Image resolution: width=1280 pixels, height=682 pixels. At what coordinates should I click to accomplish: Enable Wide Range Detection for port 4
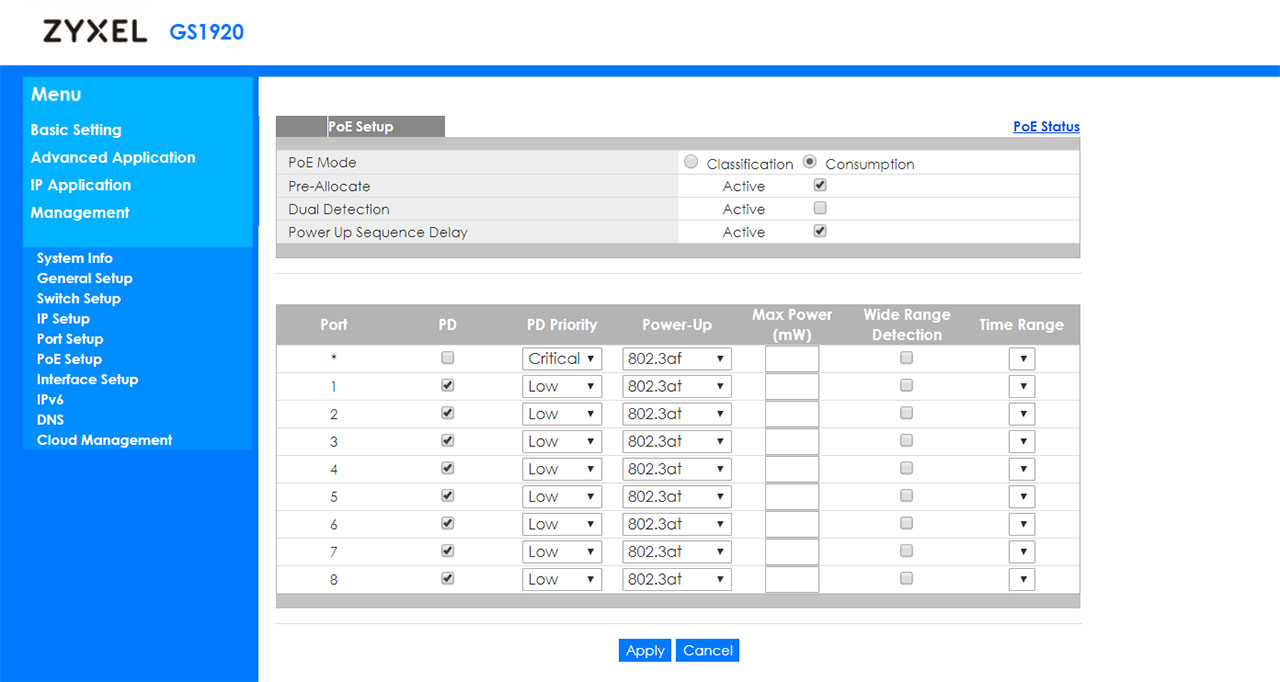[906, 467]
